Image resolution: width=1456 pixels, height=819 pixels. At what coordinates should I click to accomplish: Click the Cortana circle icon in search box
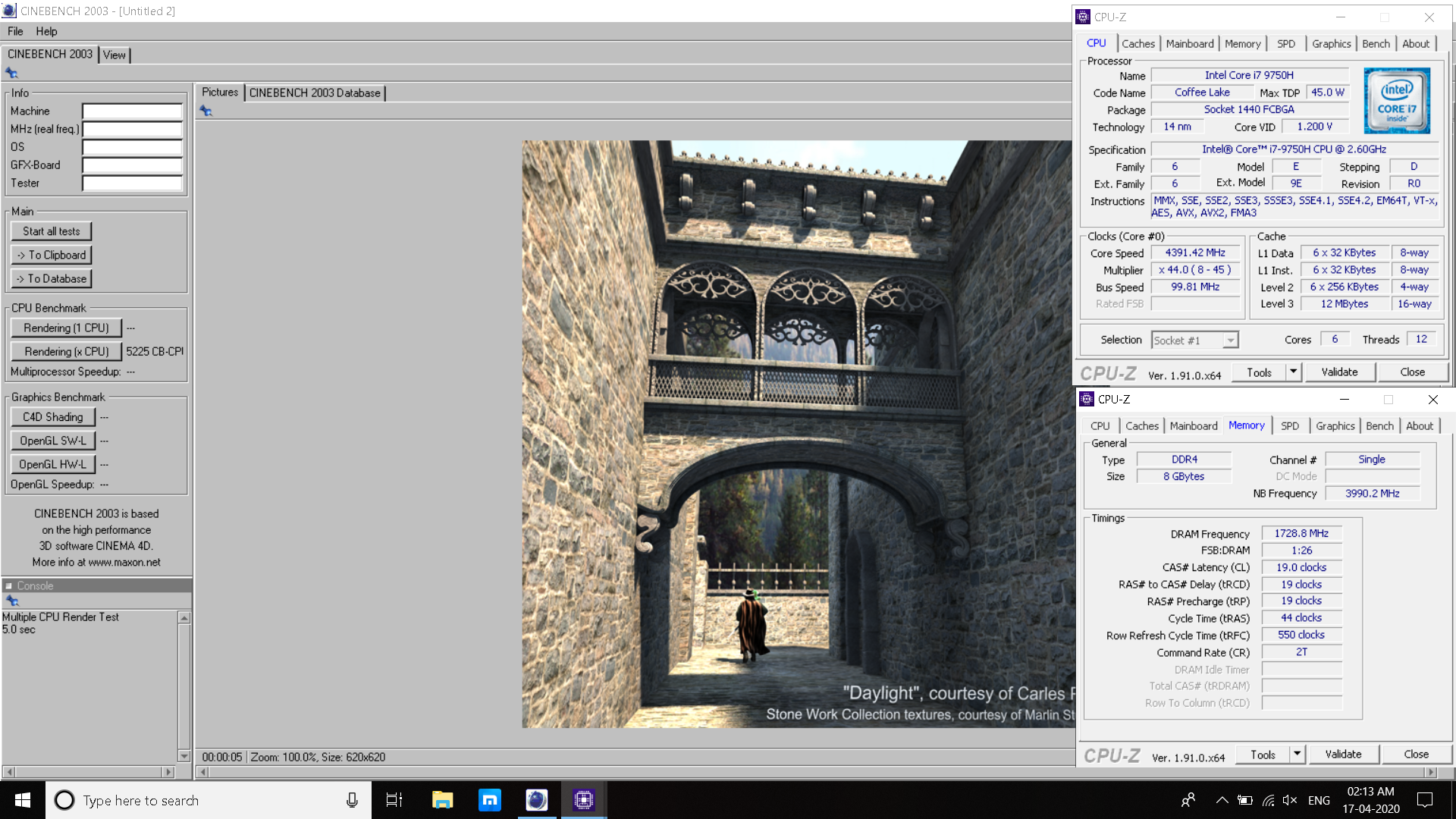(64, 800)
